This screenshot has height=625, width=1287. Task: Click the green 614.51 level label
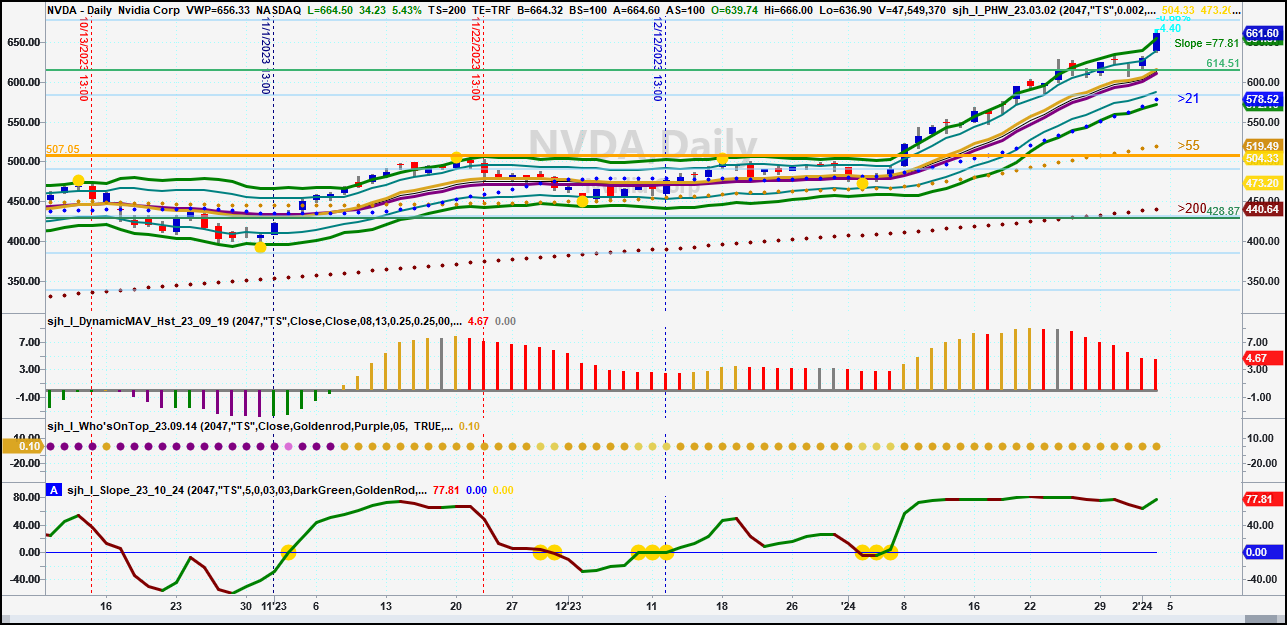(x=1222, y=63)
